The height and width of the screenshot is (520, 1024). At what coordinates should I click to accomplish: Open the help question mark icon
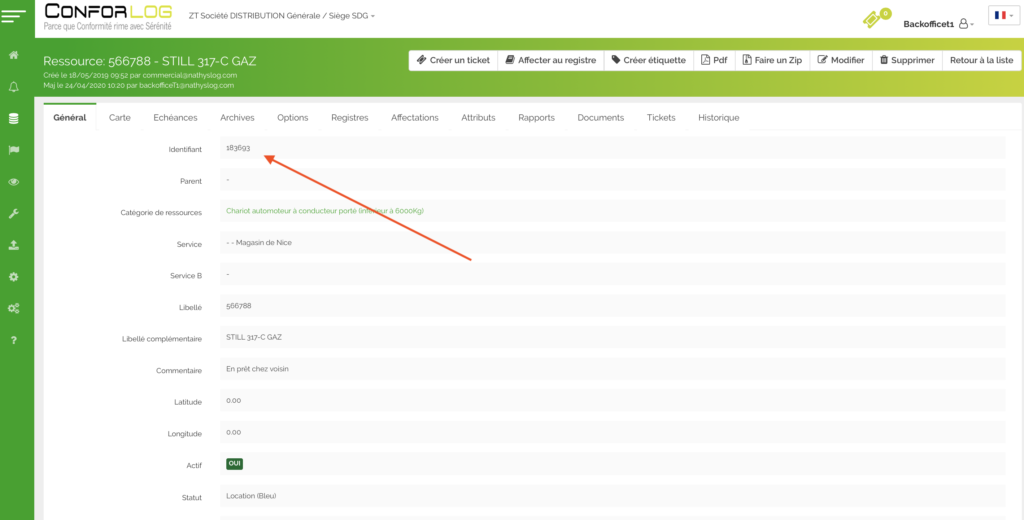14,340
